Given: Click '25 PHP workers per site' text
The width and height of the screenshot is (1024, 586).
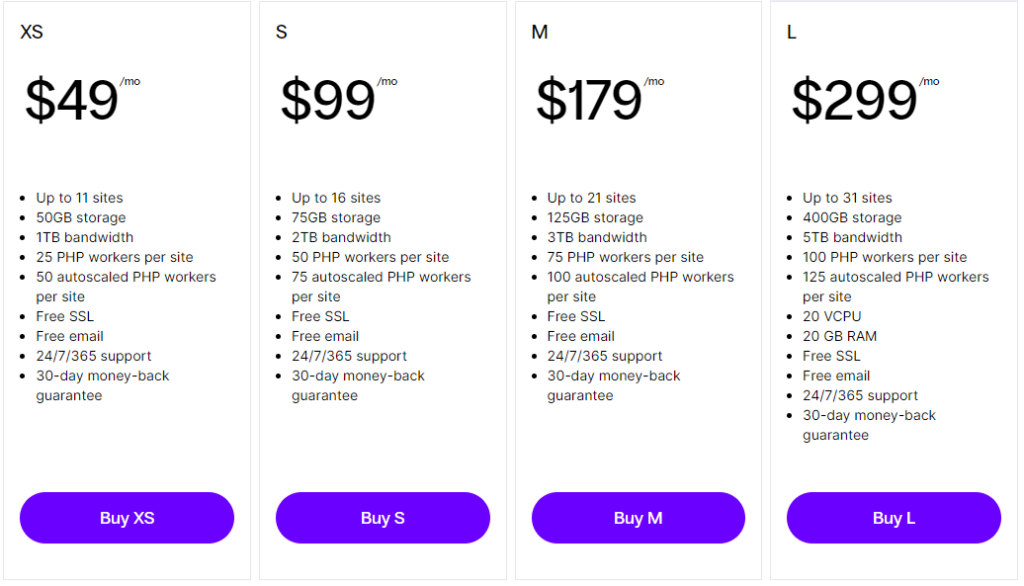Looking at the screenshot, I should pos(114,257).
